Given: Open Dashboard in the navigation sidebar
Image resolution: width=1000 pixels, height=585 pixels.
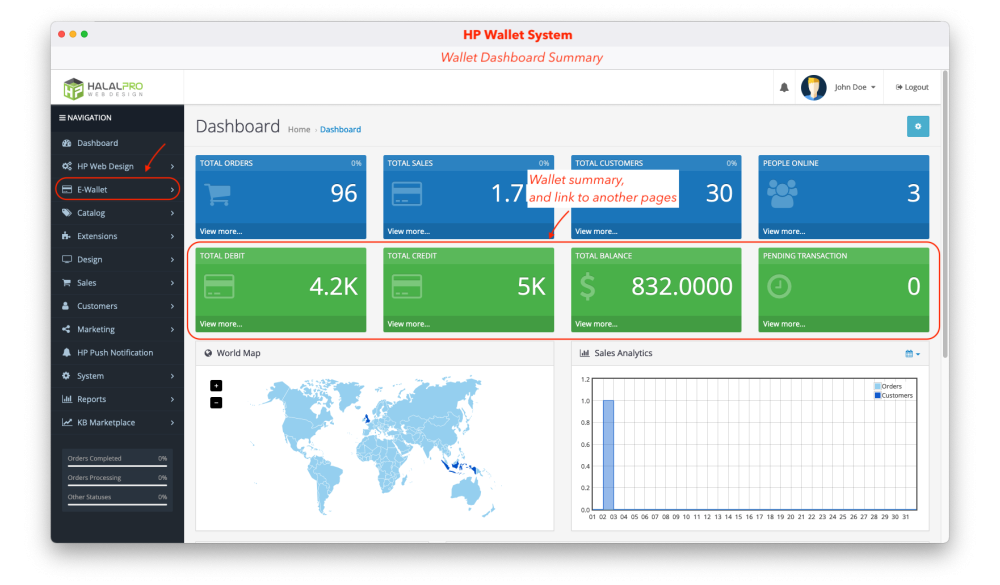Looking at the screenshot, I should [x=97, y=143].
